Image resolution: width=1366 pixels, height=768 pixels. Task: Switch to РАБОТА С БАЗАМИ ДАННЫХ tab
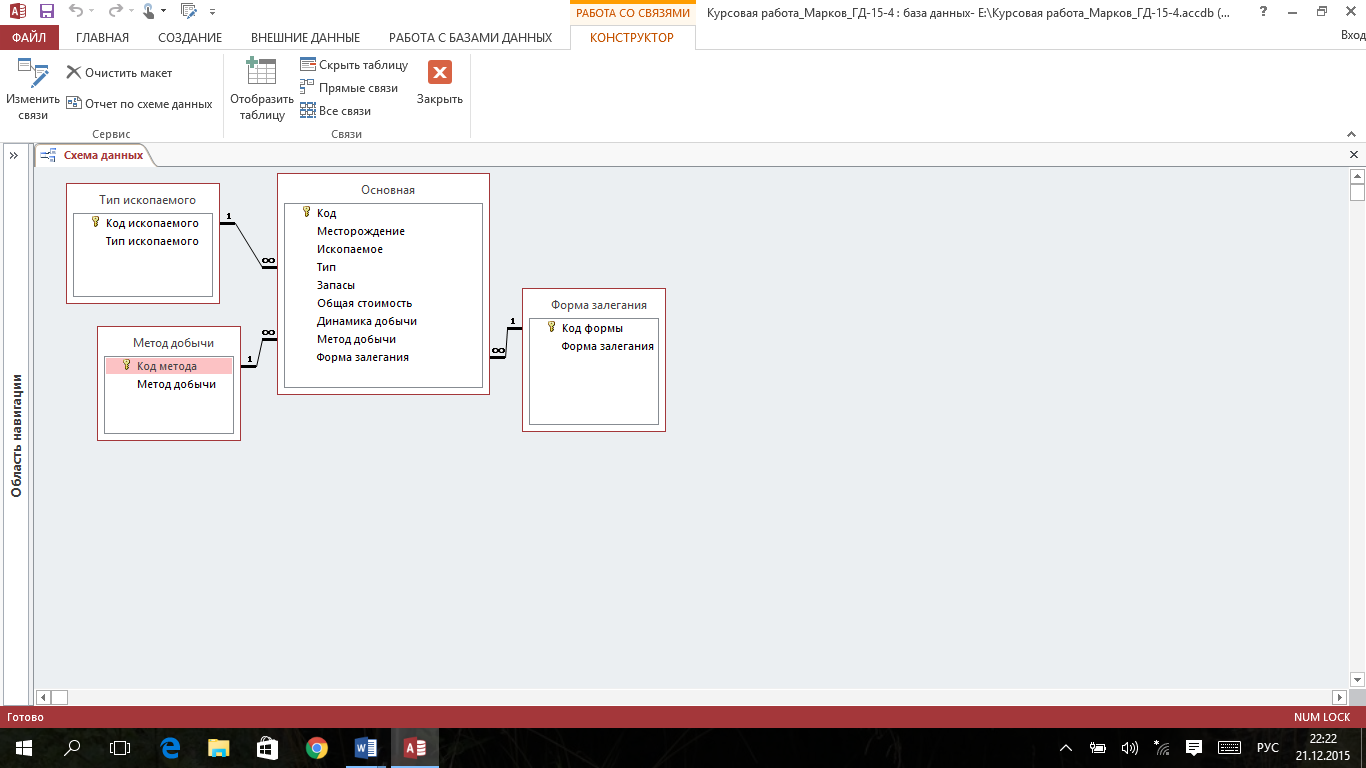tap(470, 37)
